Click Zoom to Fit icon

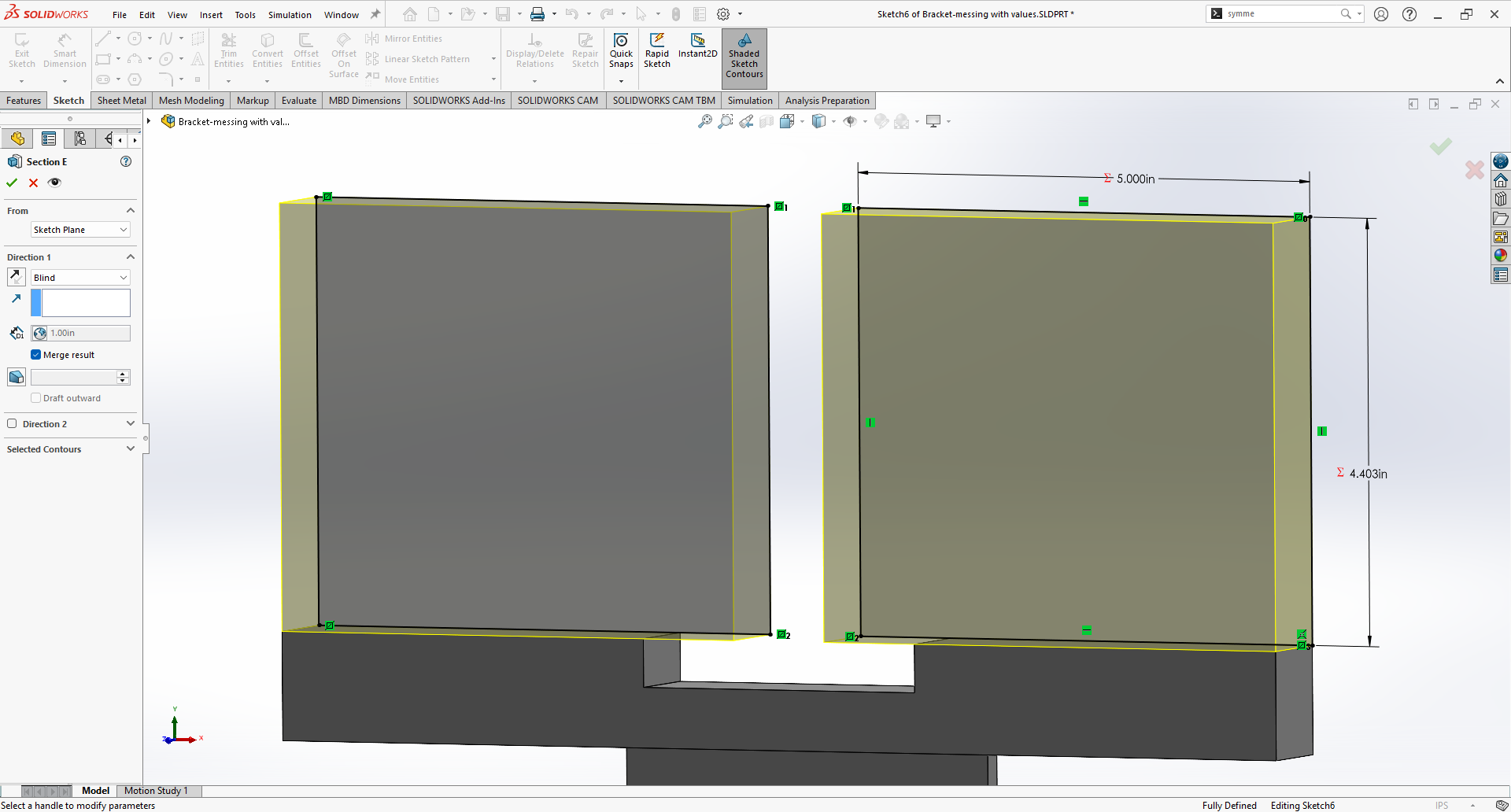point(705,121)
